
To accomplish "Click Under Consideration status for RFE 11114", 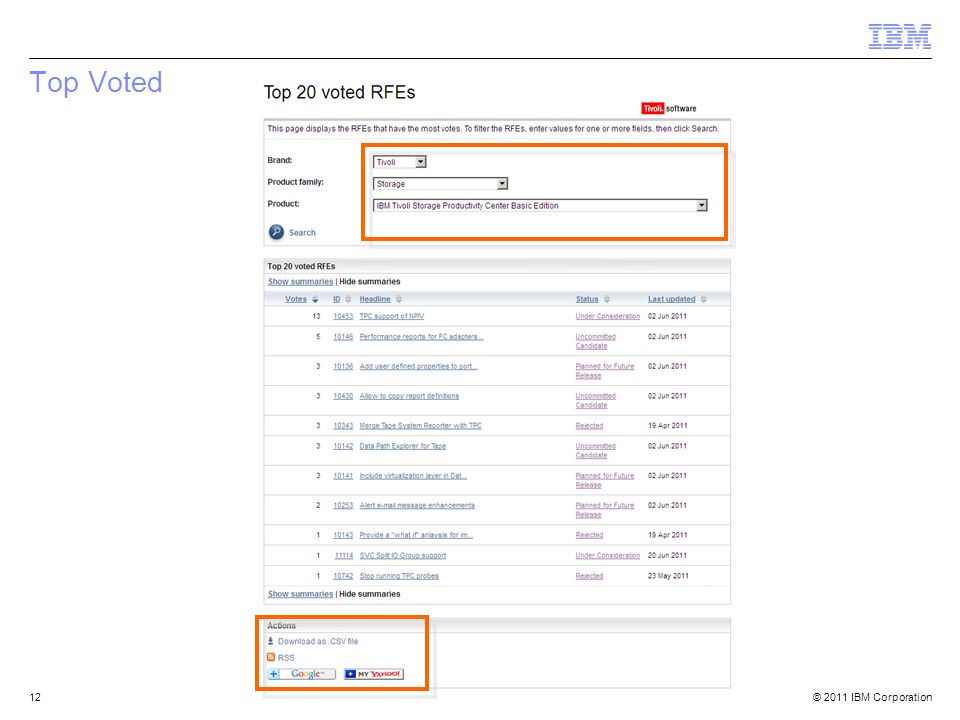I will (x=607, y=556).
